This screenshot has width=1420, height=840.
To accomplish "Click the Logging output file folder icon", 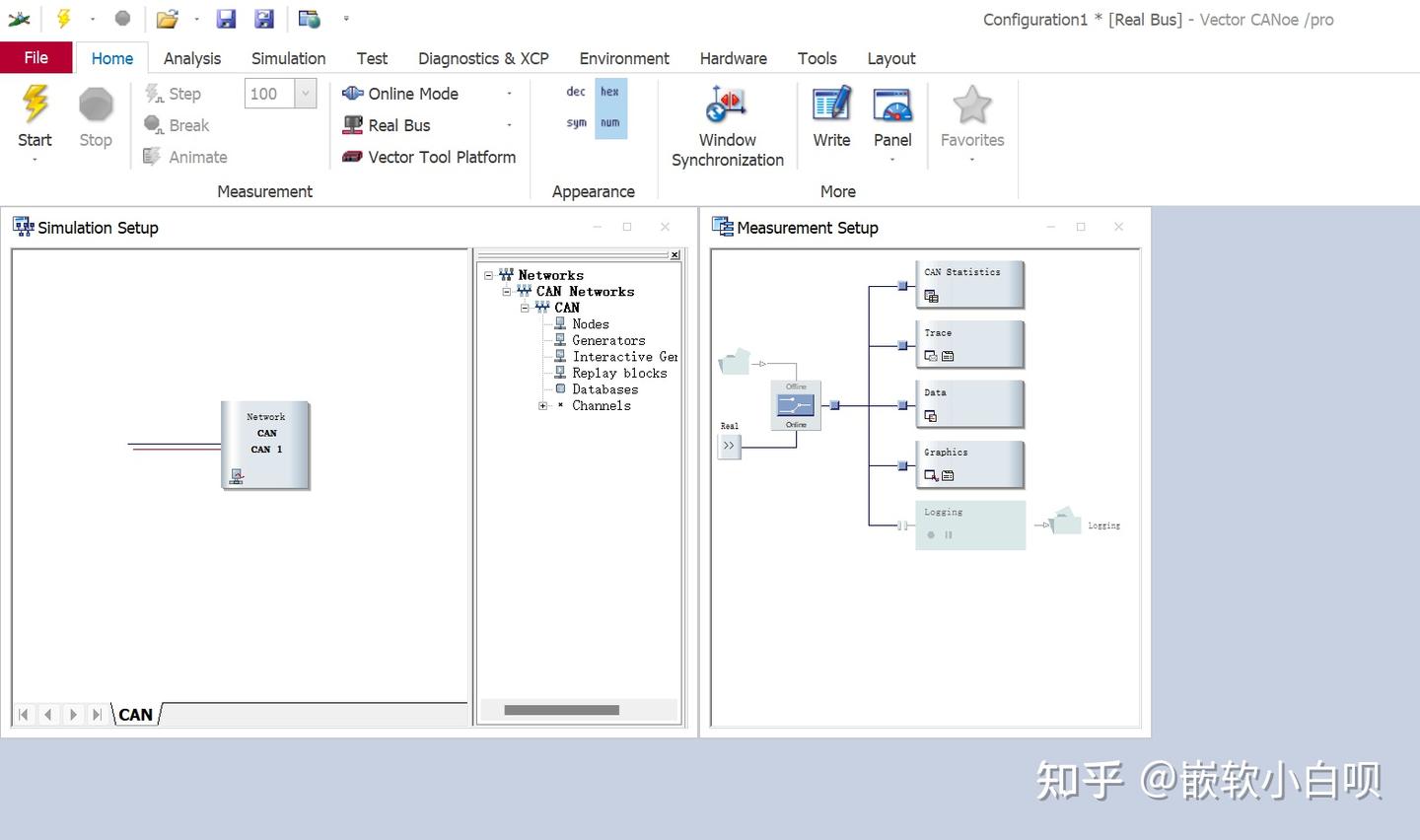I will (1067, 520).
